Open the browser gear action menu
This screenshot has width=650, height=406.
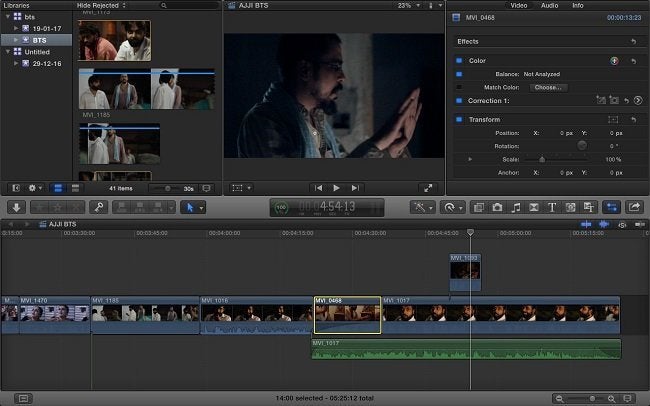35,188
